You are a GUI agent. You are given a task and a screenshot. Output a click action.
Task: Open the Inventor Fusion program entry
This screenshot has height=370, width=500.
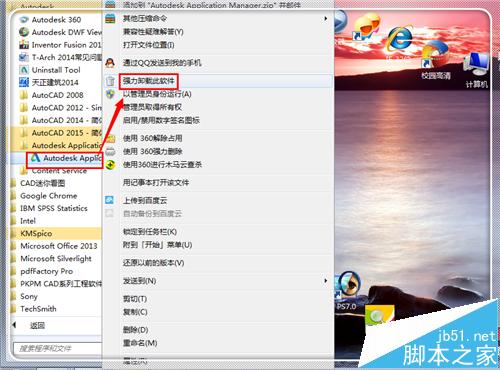[60, 45]
